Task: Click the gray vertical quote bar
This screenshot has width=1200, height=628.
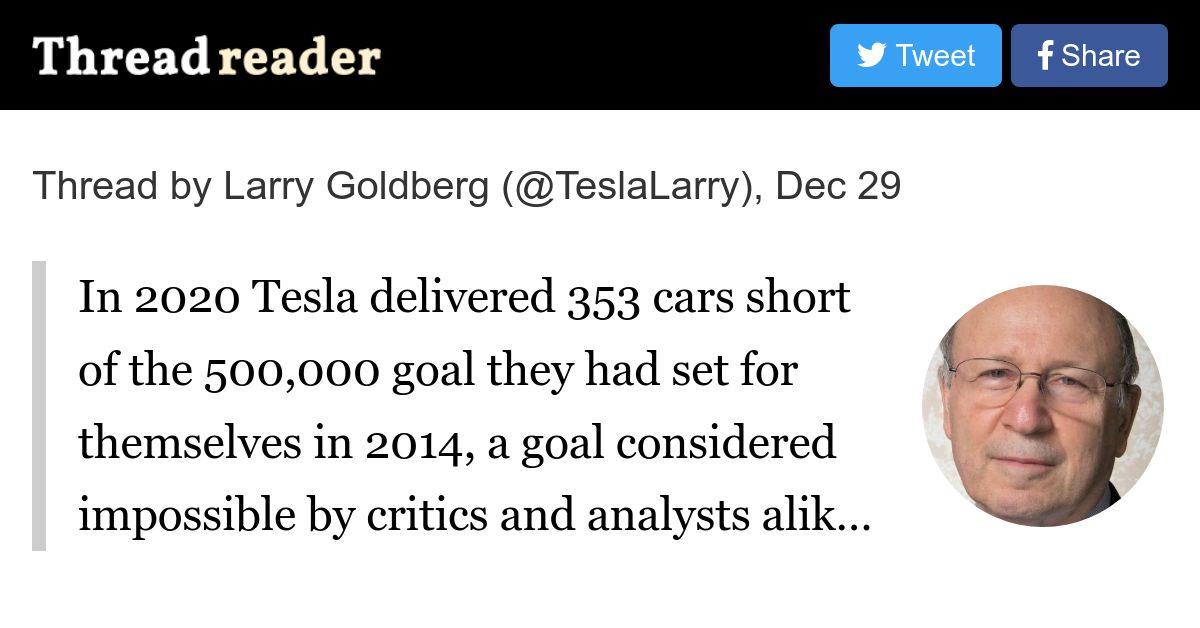Action: click(39, 406)
